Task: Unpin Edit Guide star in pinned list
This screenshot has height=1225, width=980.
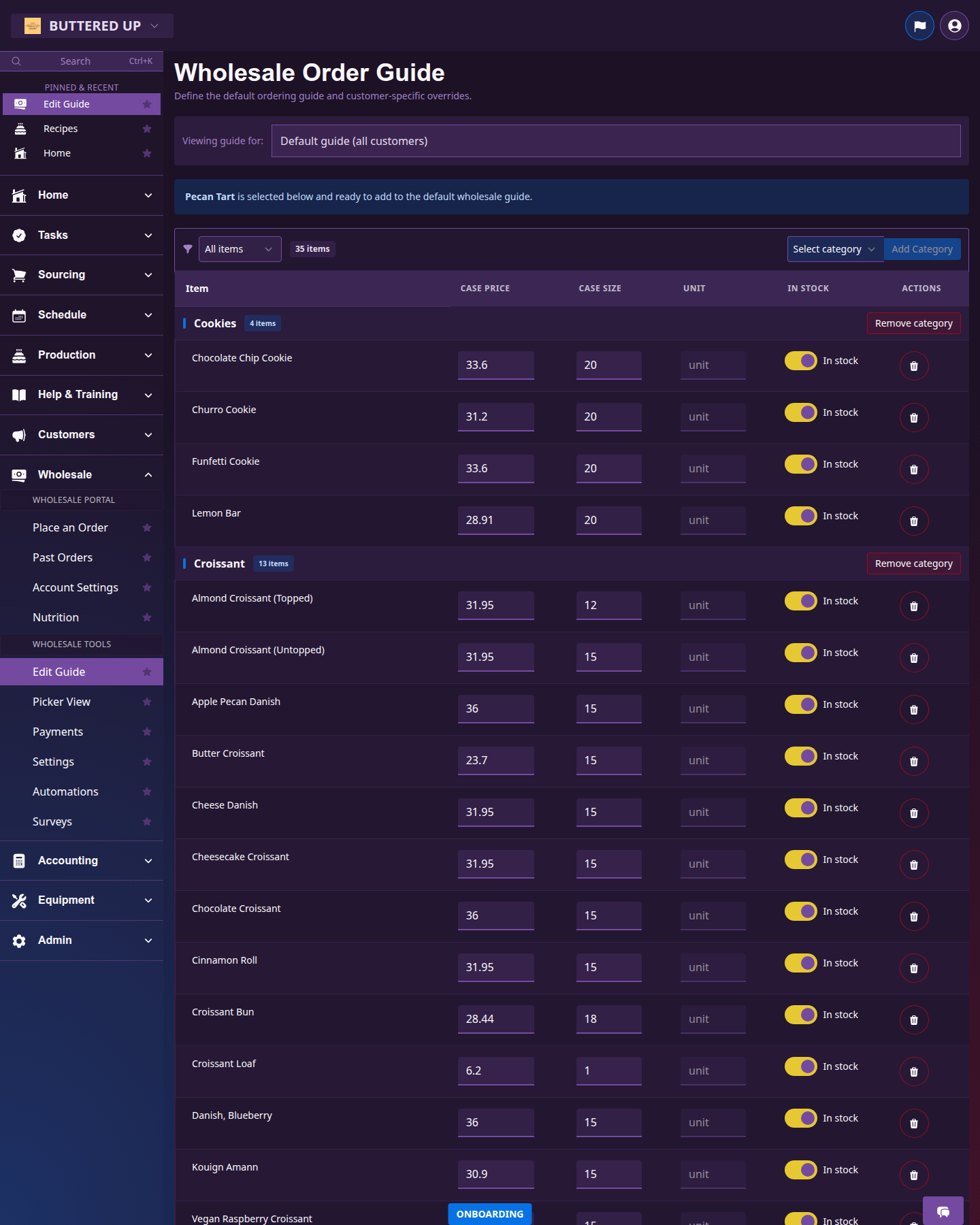Action: (147, 104)
